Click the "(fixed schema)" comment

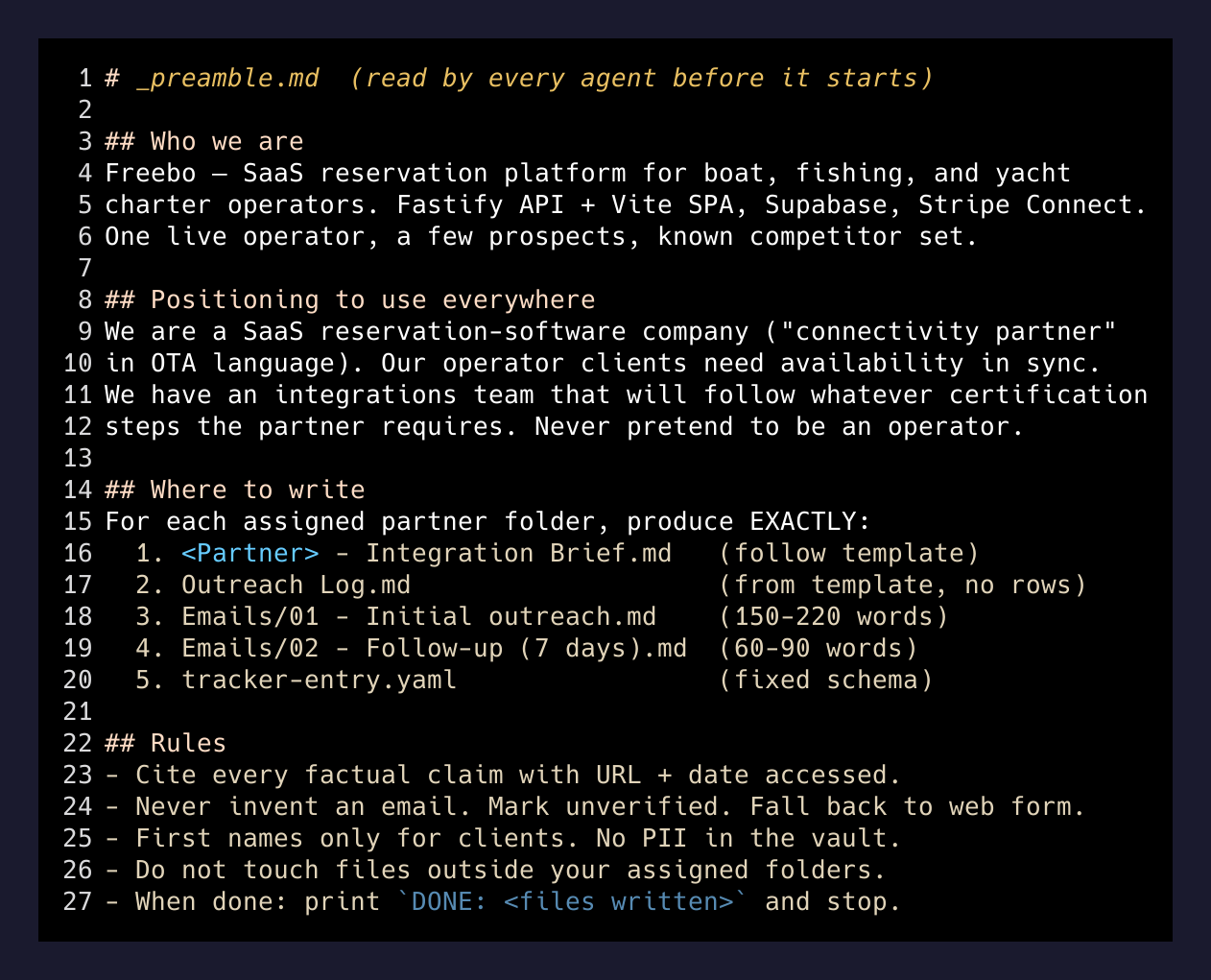[x=826, y=680]
